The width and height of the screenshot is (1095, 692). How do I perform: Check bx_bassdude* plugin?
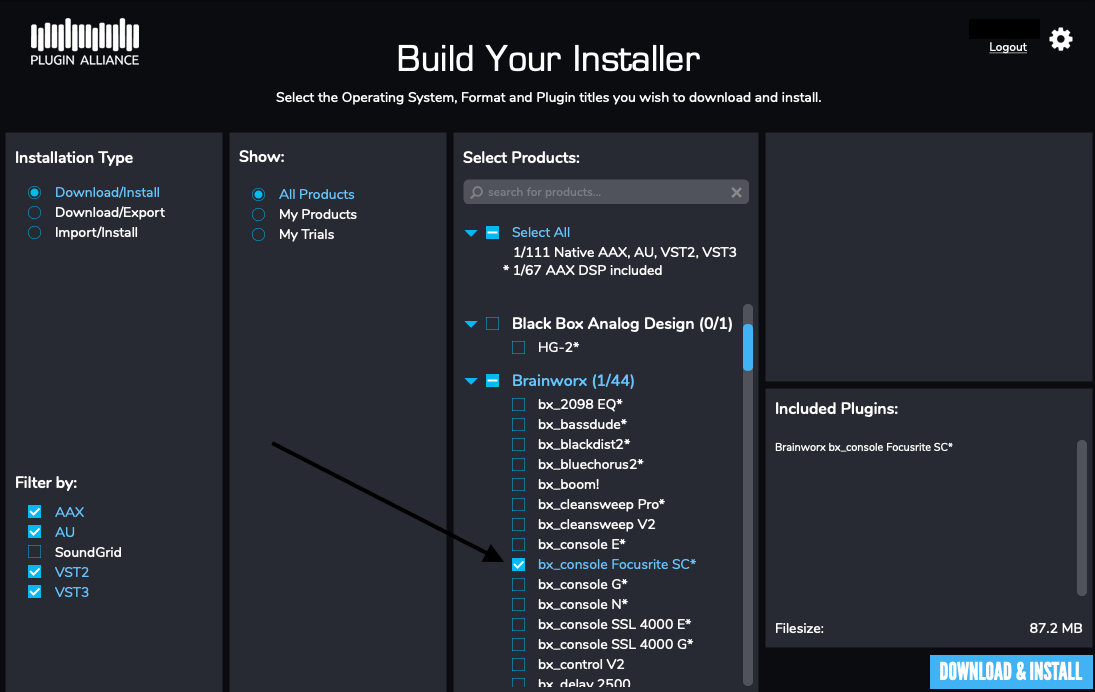(518, 425)
